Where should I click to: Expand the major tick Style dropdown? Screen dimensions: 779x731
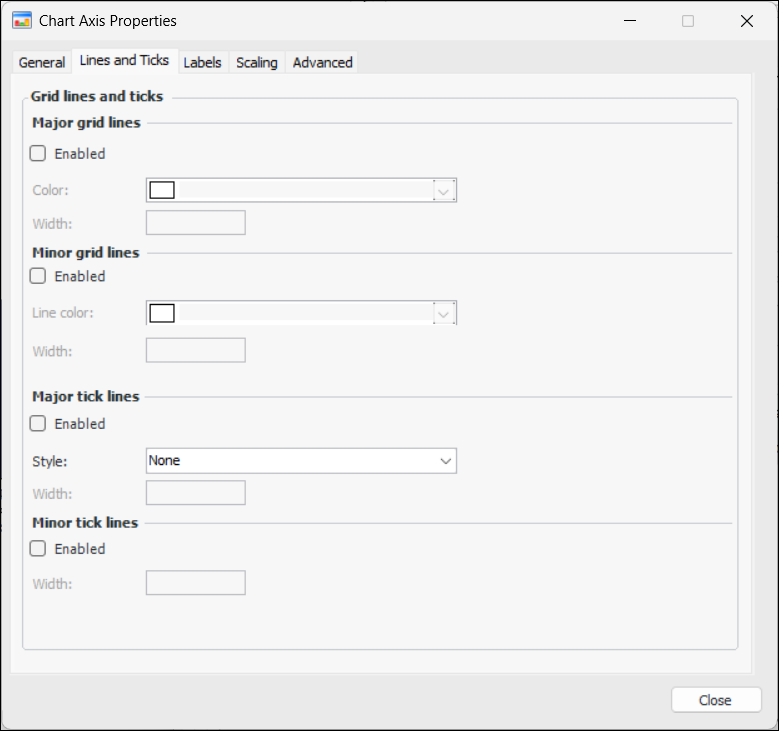coord(445,461)
